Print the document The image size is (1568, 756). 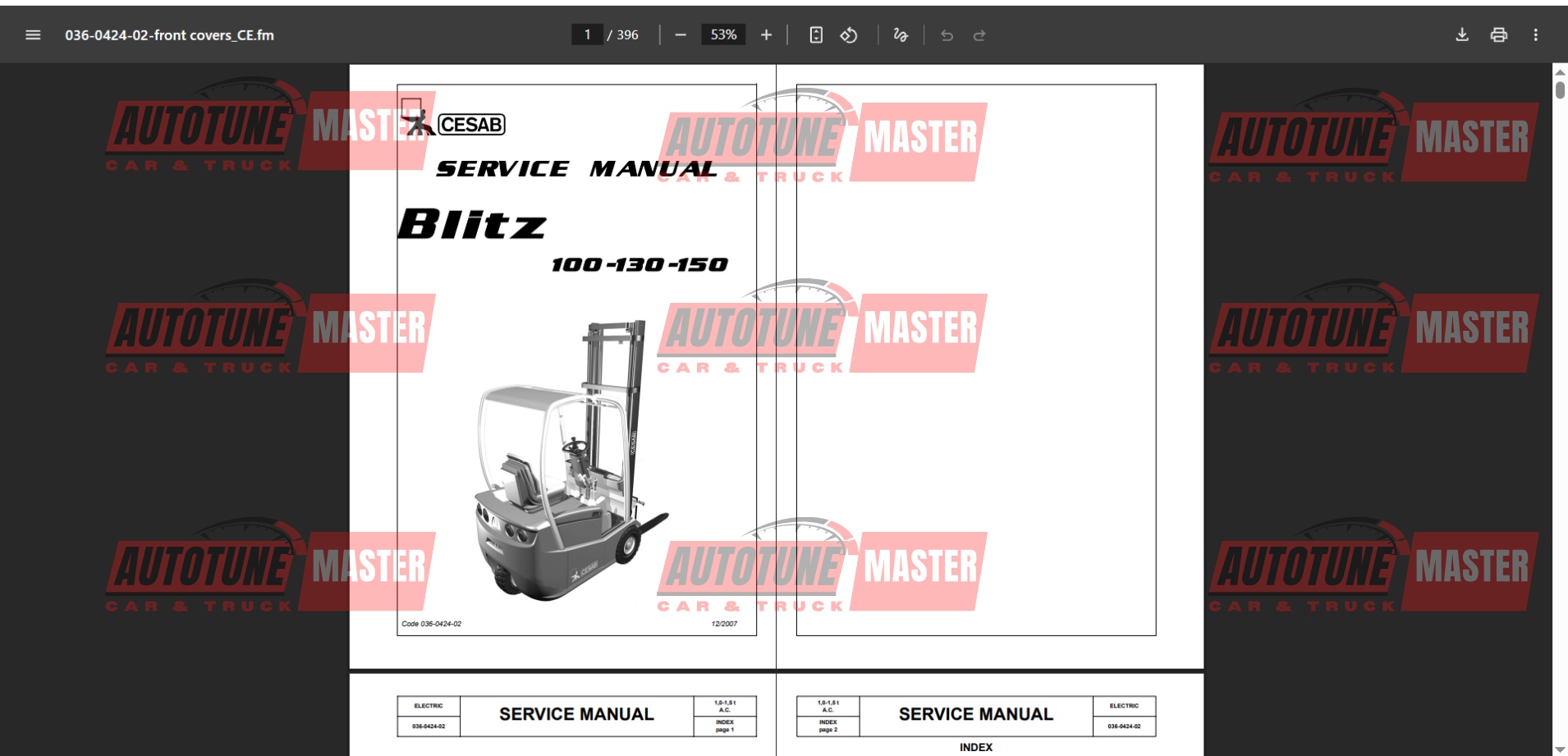pyautogui.click(x=1498, y=35)
